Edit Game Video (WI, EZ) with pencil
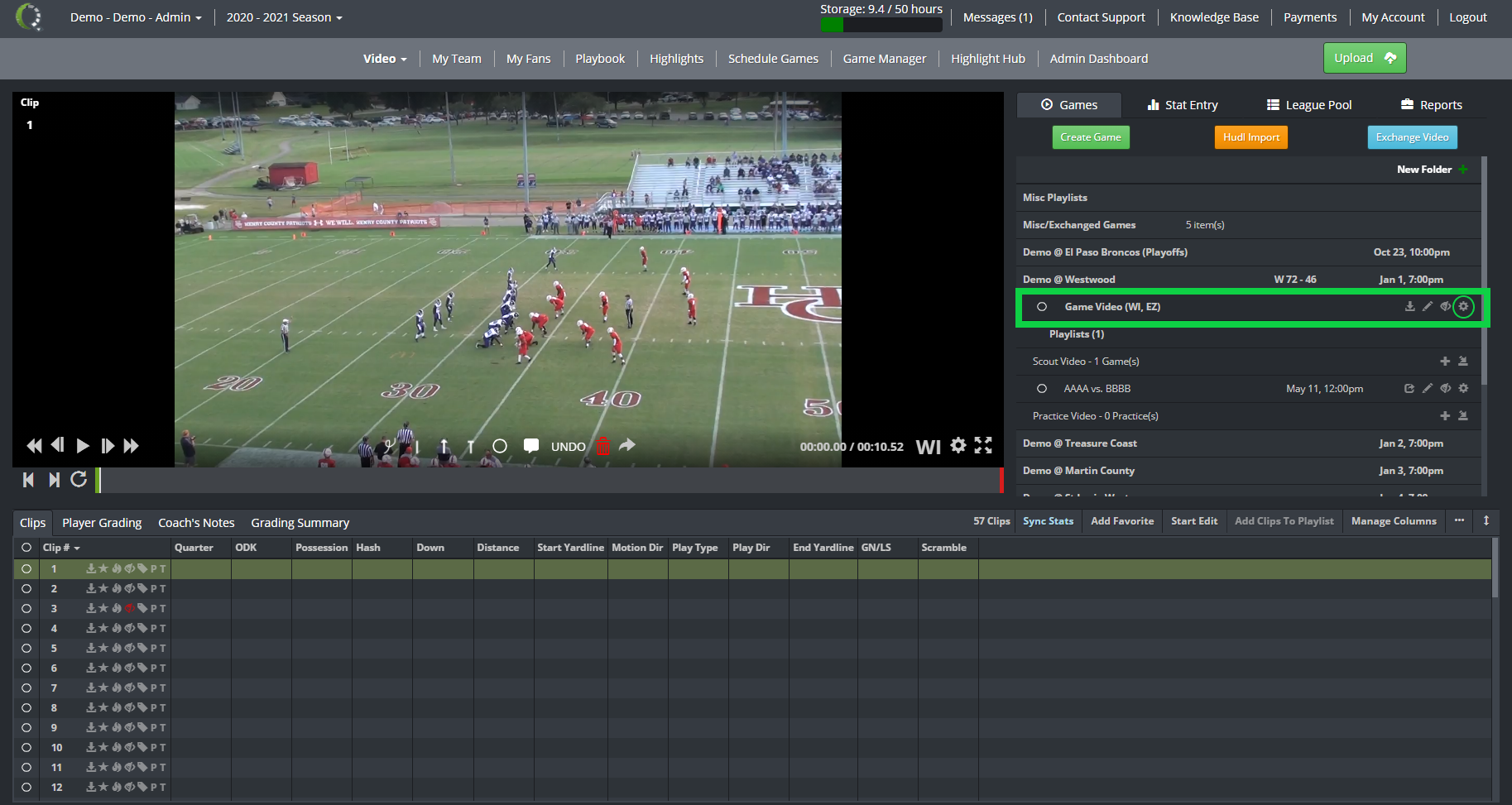The height and width of the screenshot is (805, 1512). (1428, 306)
